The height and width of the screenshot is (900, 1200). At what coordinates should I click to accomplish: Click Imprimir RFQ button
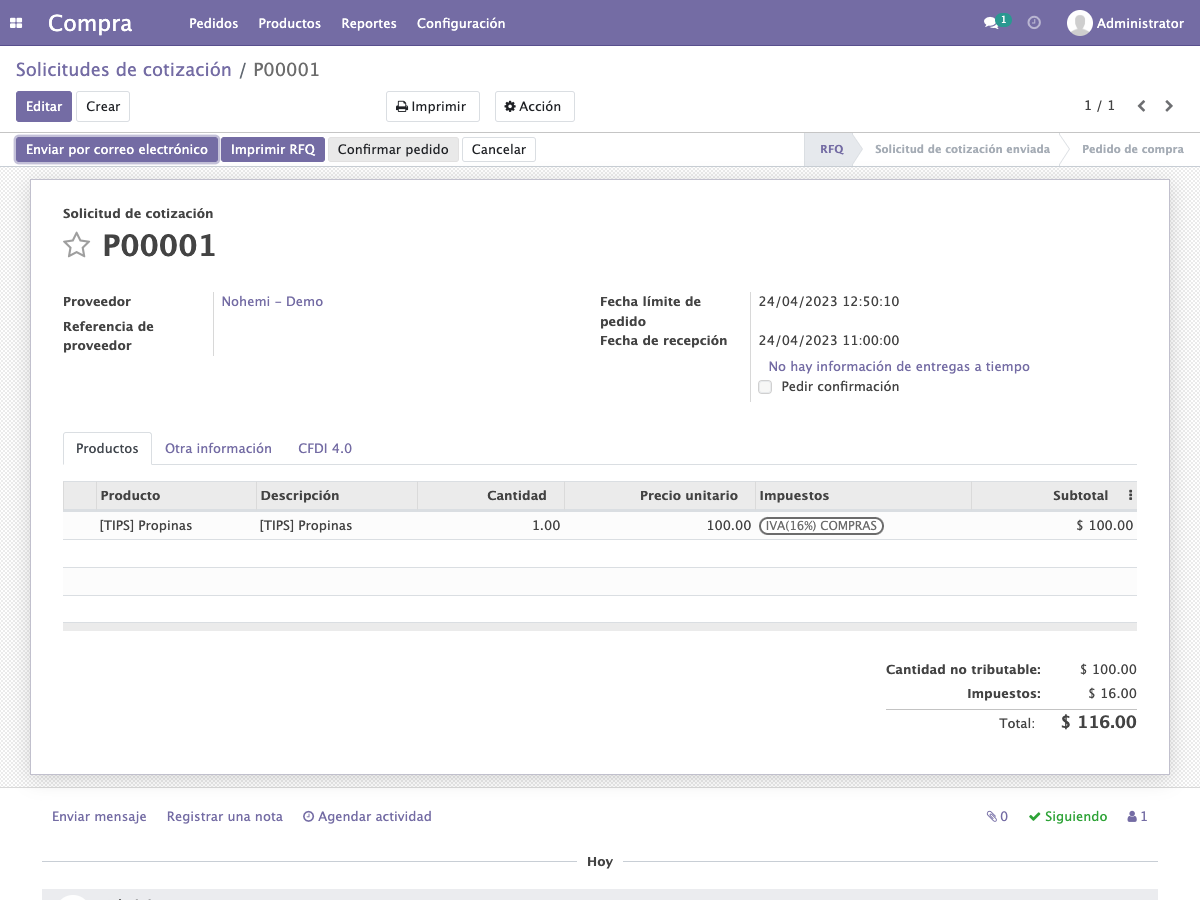(273, 150)
